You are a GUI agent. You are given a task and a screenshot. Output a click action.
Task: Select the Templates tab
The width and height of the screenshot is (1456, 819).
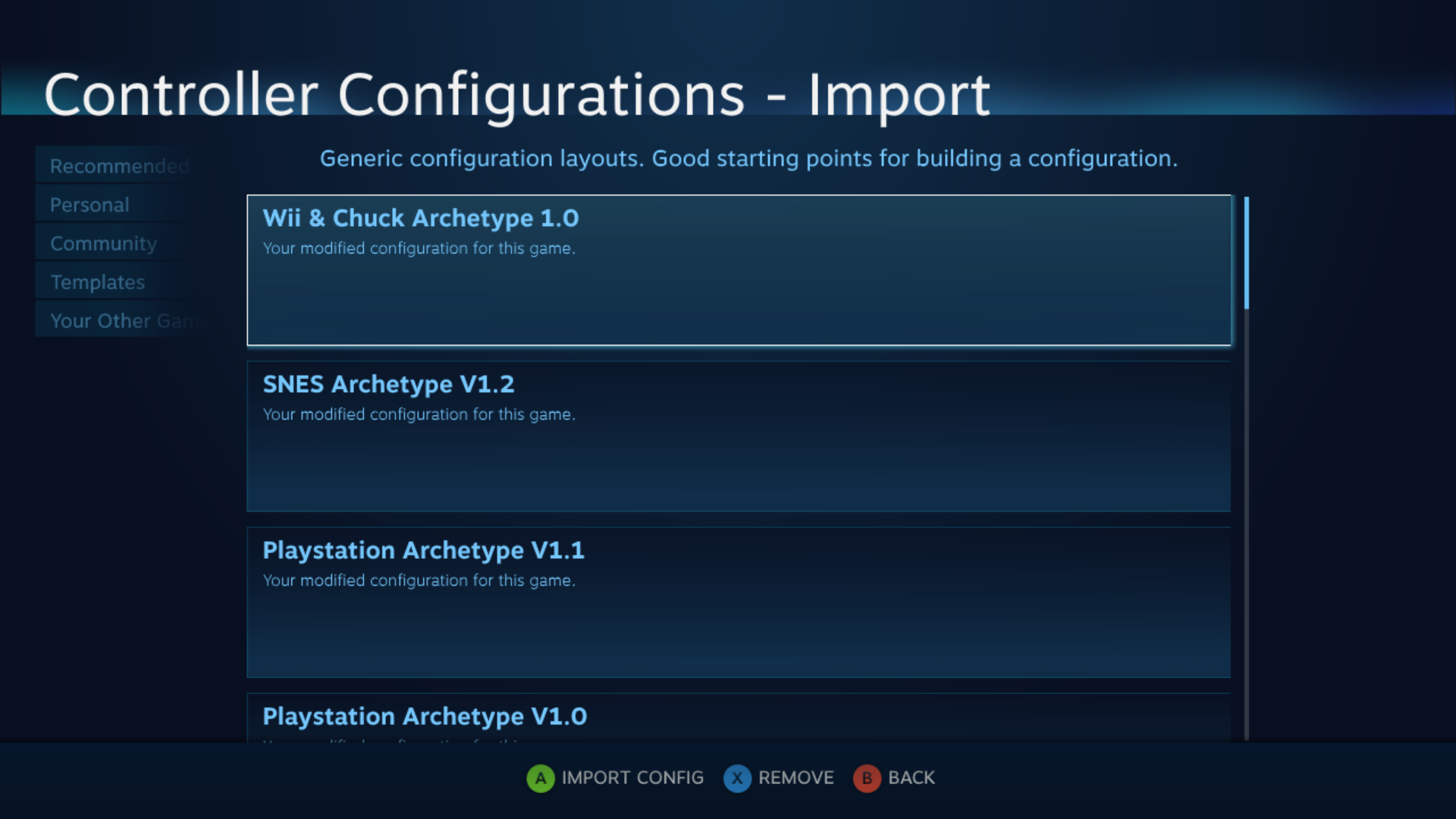tap(97, 282)
